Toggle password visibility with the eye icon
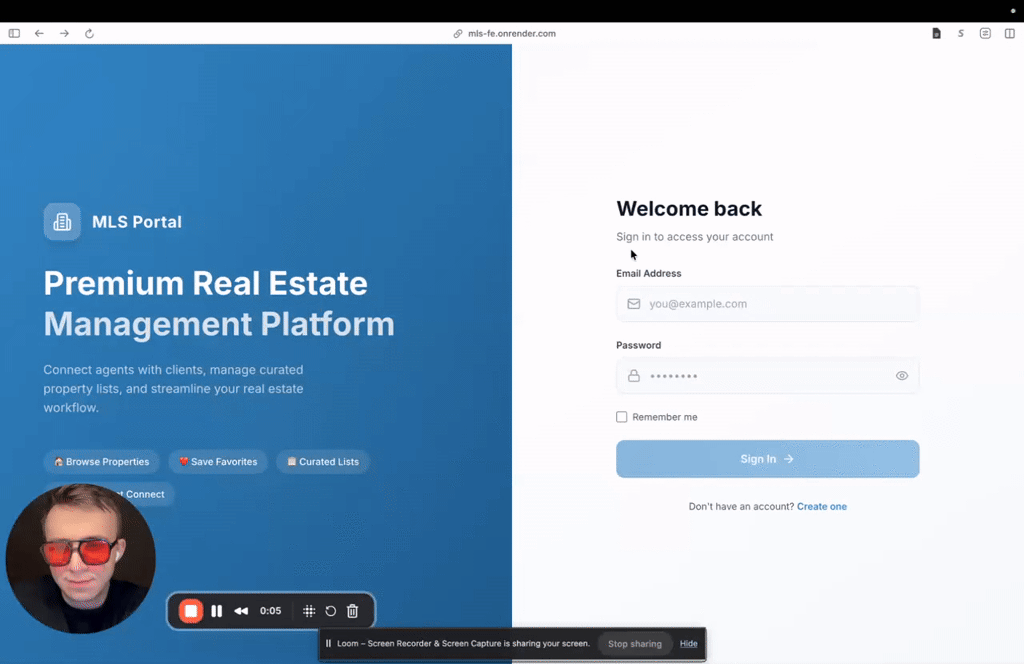The width and height of the screenshot is (1024, 664). click(x=901, y=375)
